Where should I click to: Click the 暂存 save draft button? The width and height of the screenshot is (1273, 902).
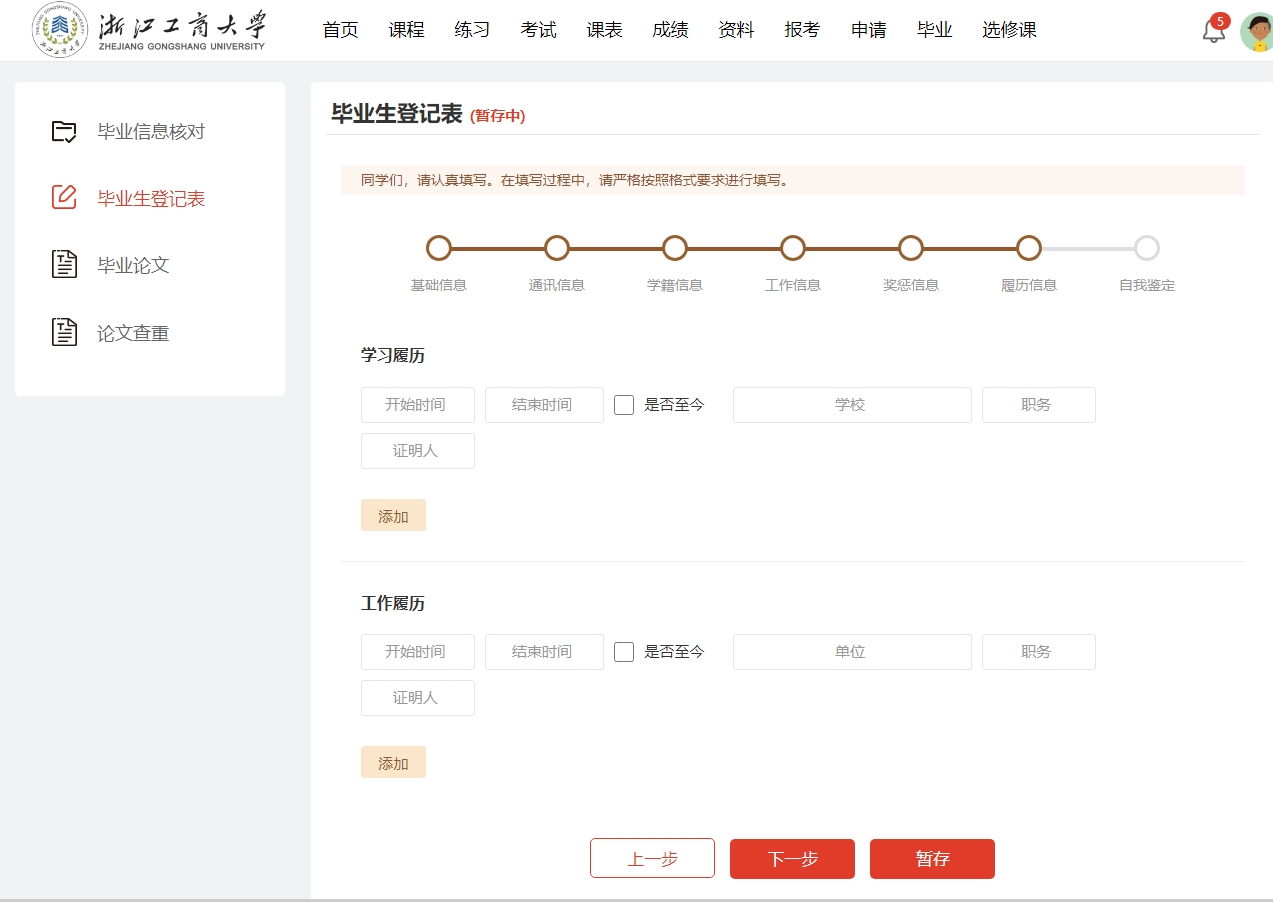coord(932,859)
